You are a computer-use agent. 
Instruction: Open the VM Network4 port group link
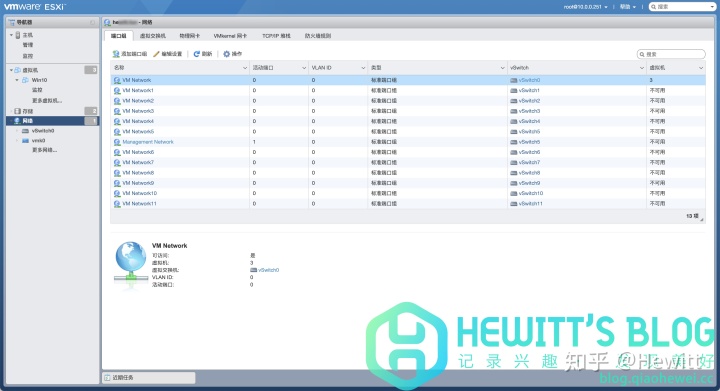tap(138, 121)
